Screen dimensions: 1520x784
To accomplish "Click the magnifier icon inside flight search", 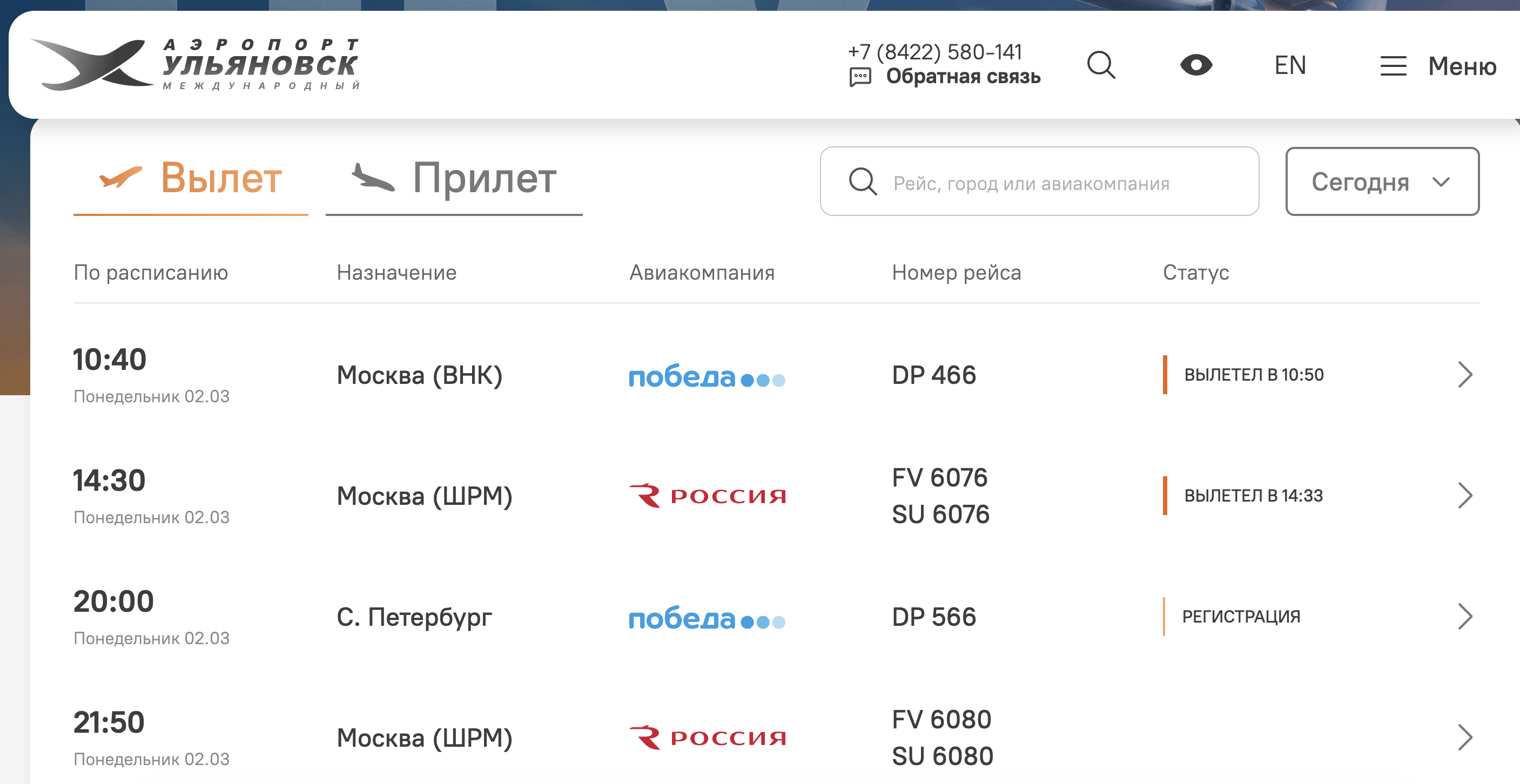I will (x=863, y=182).
